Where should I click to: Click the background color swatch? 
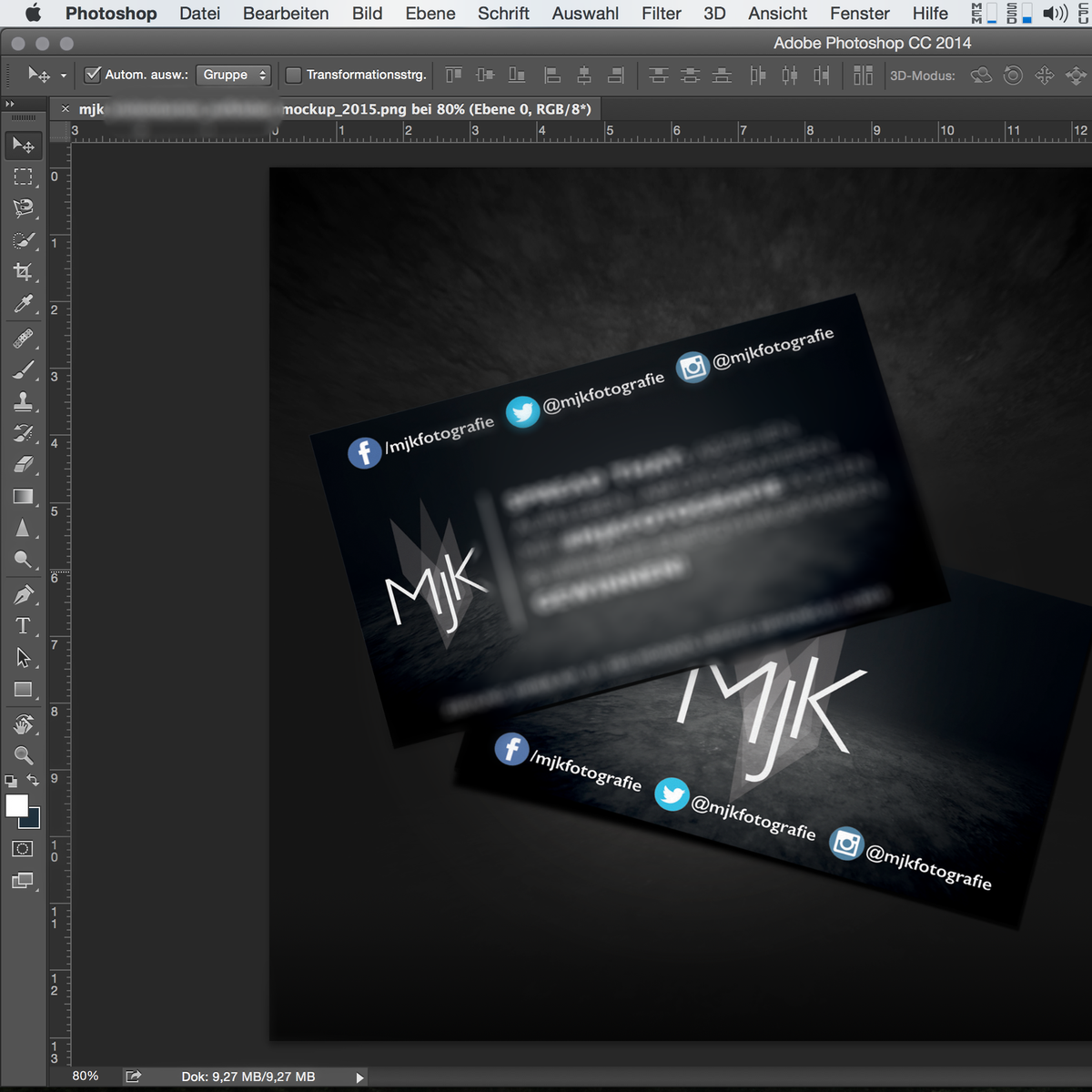(x=33, y=821)
